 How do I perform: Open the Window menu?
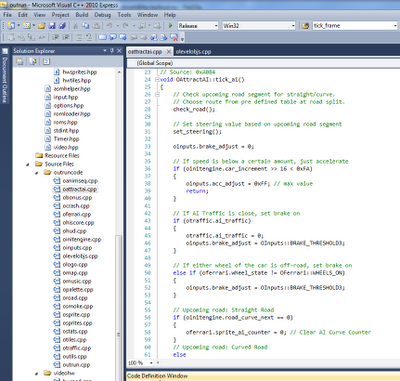click(147, 15)
